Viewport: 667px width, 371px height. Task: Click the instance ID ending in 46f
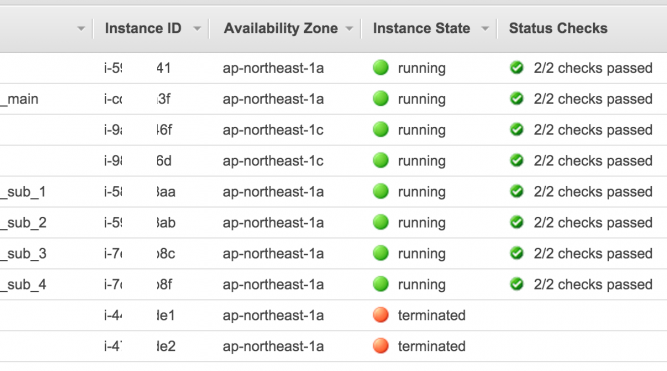(138, 130)
